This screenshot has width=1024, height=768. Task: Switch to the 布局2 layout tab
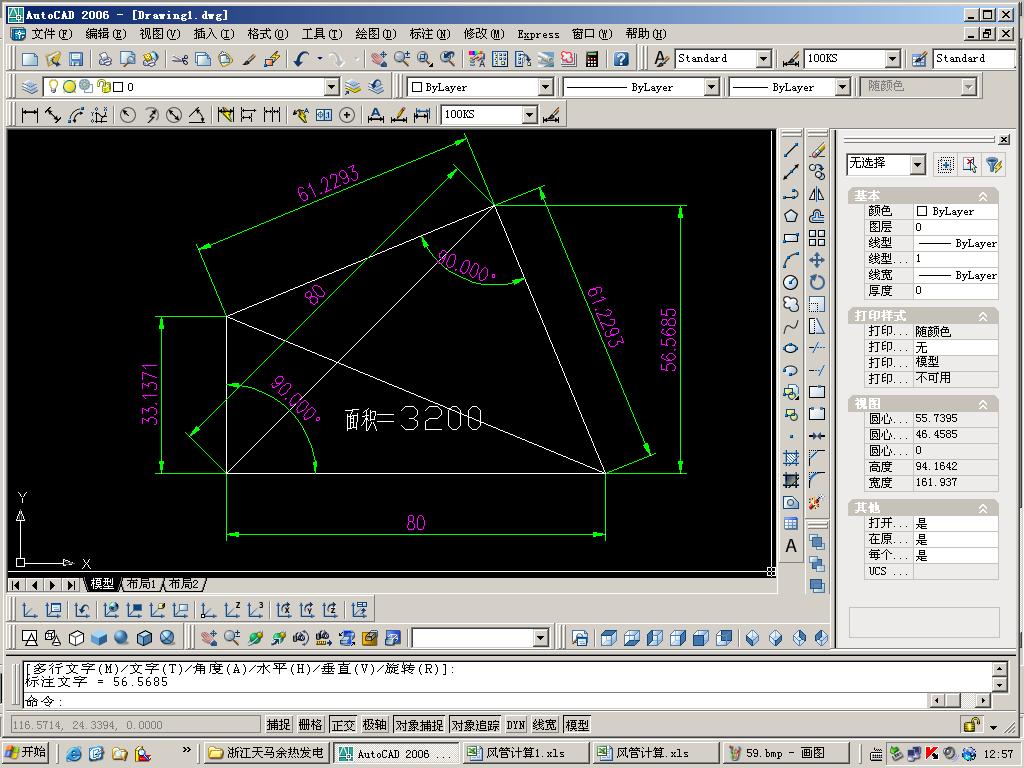(184, 584)
